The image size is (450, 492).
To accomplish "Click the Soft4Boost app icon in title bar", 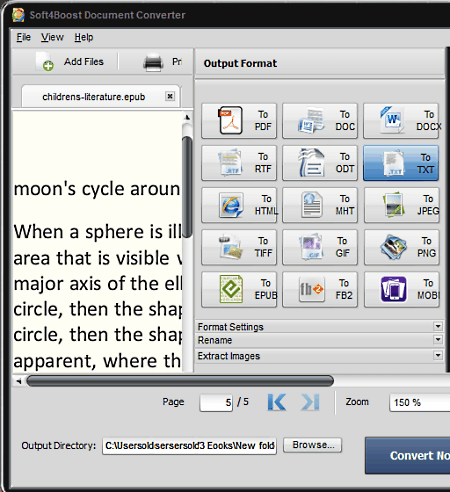I will 18,15.
